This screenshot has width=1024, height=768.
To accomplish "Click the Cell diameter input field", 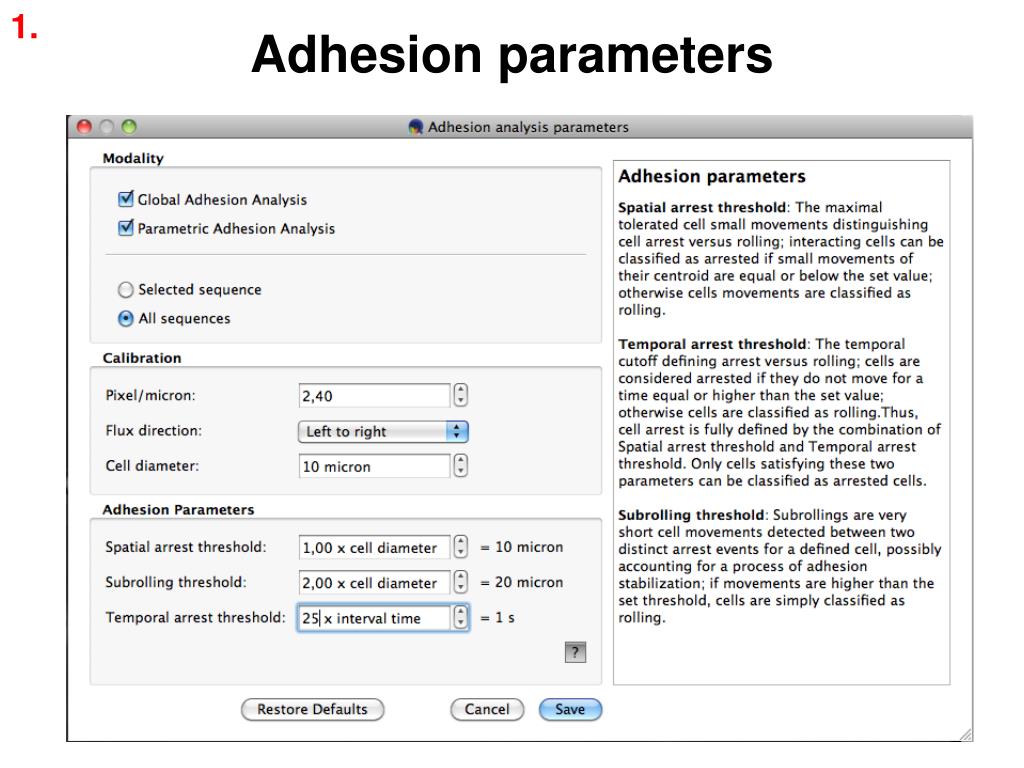I will tap(374, 466).
